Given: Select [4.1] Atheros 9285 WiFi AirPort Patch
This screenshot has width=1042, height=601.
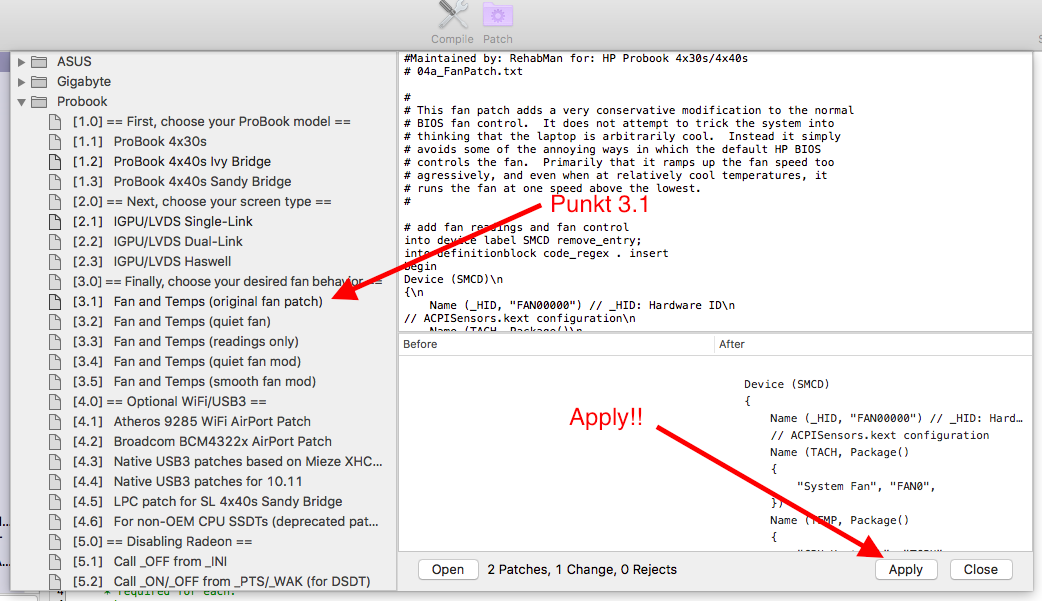Looking at the screenshot, I should point(191,421).
